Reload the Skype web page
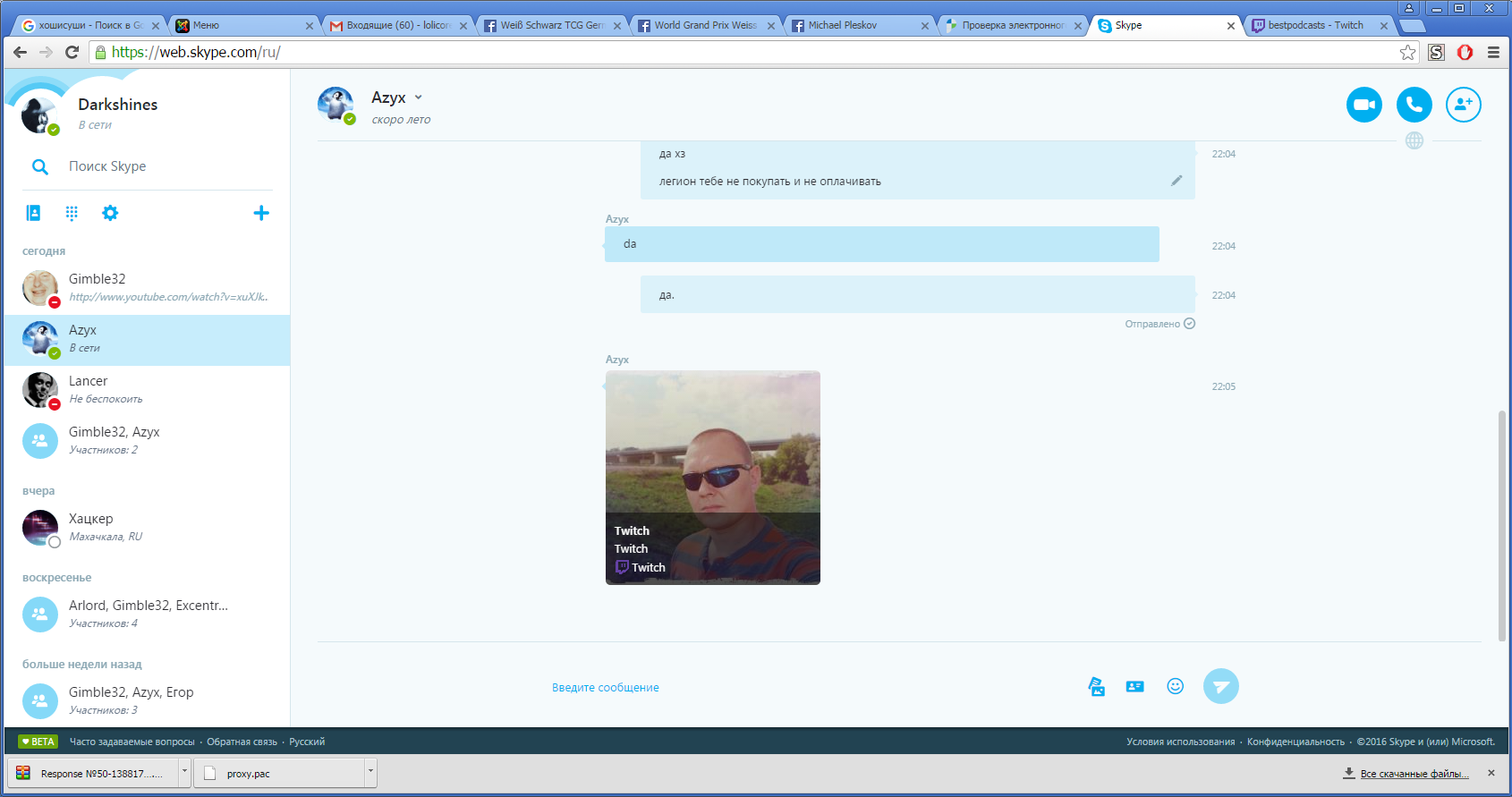The width and height of the screenshot is (1512, 797). pos(72,52)
